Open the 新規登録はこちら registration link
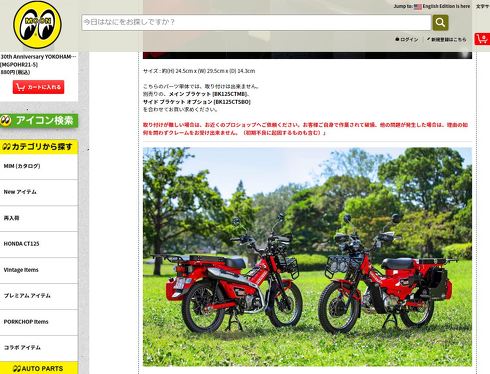490x374 pixels. pyautogui.click(x=447, y=39)
